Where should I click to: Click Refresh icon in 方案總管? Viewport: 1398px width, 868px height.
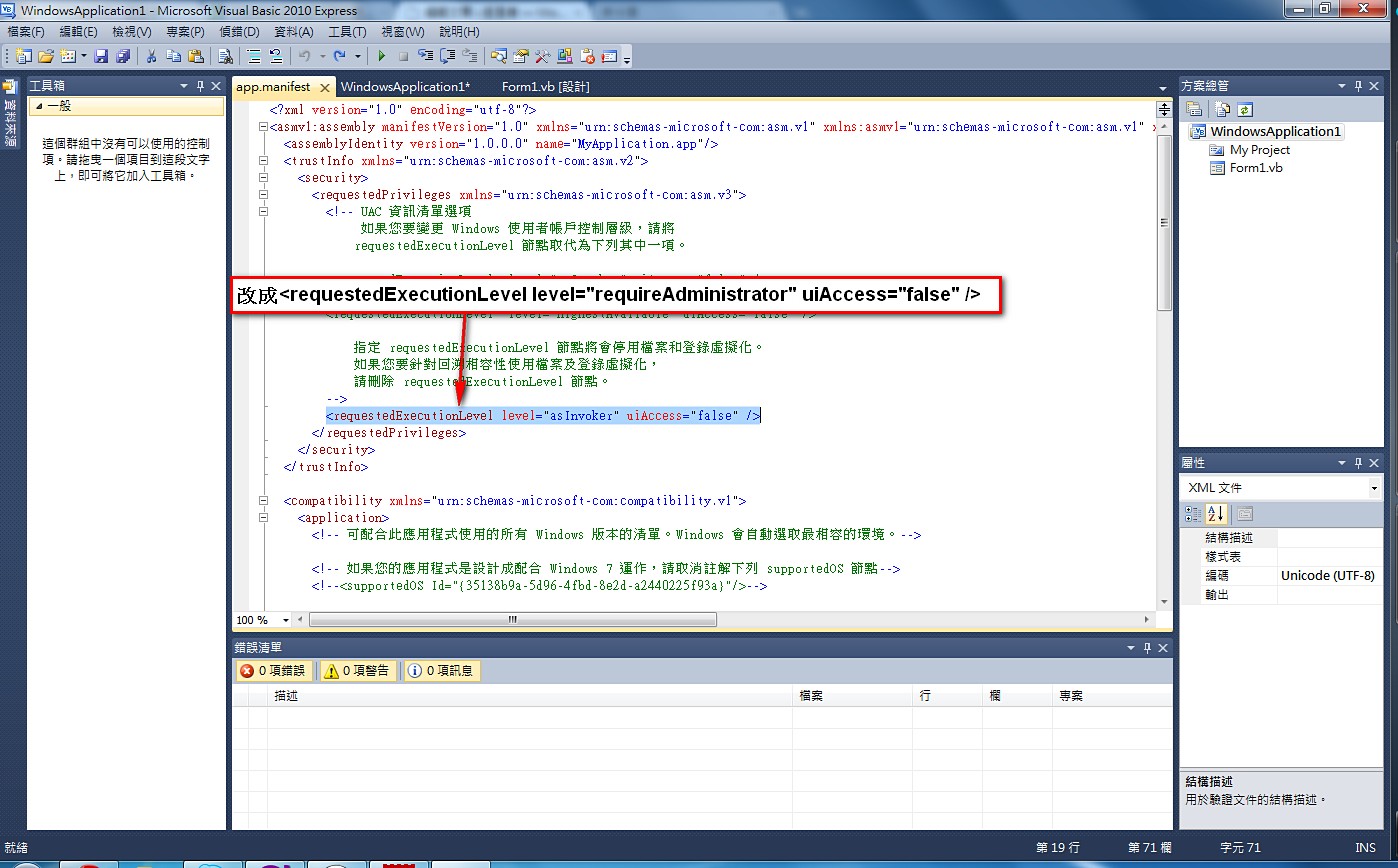click(1245, 109)
